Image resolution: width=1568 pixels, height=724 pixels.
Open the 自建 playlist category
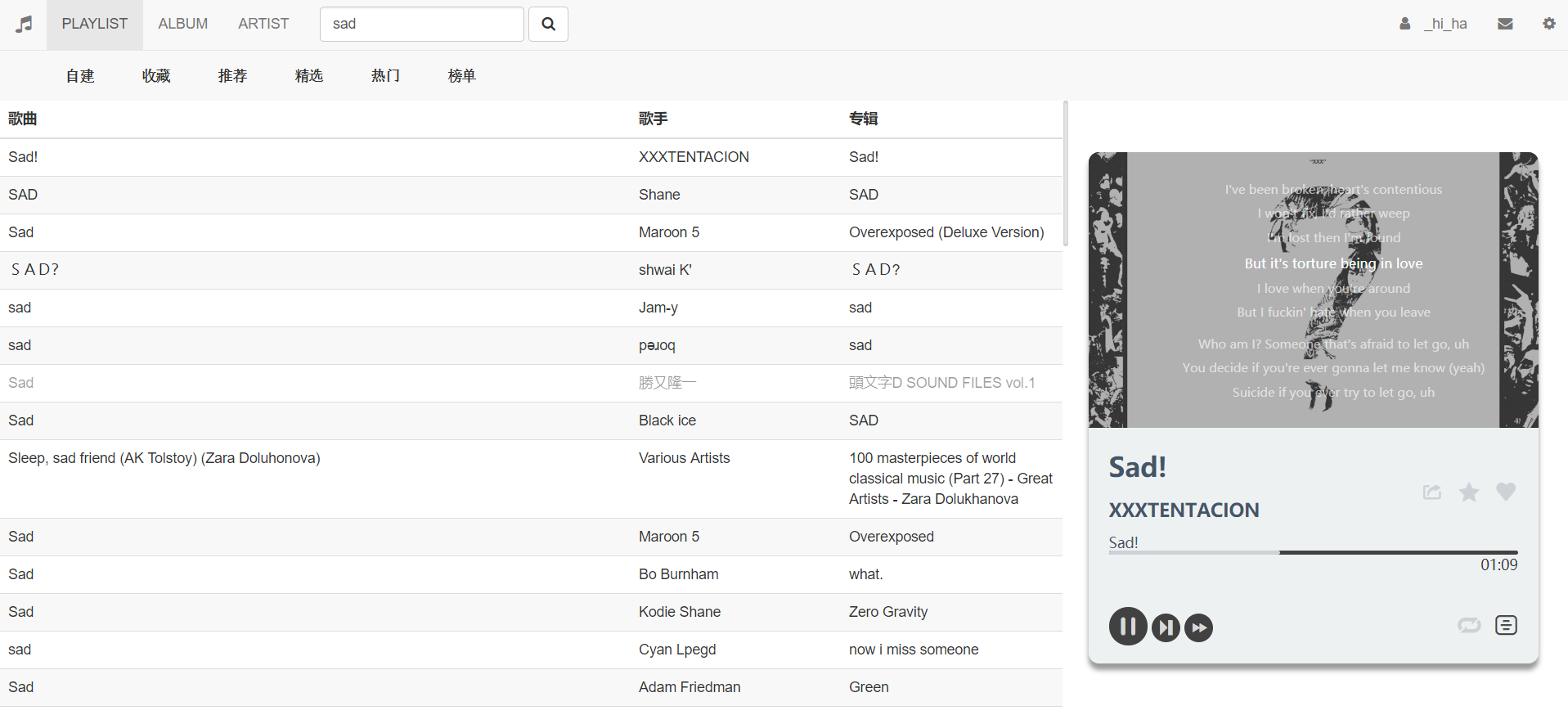point(80,76)
